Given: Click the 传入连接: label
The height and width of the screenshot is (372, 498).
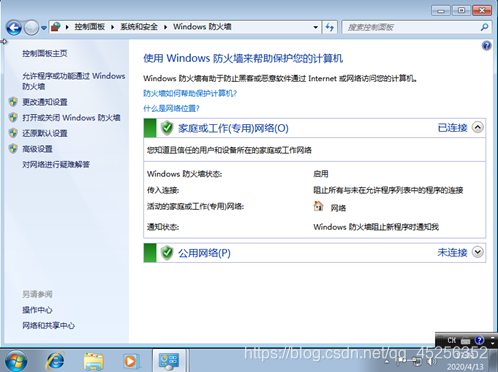Looking at the screenshot, I should [163, 190].
